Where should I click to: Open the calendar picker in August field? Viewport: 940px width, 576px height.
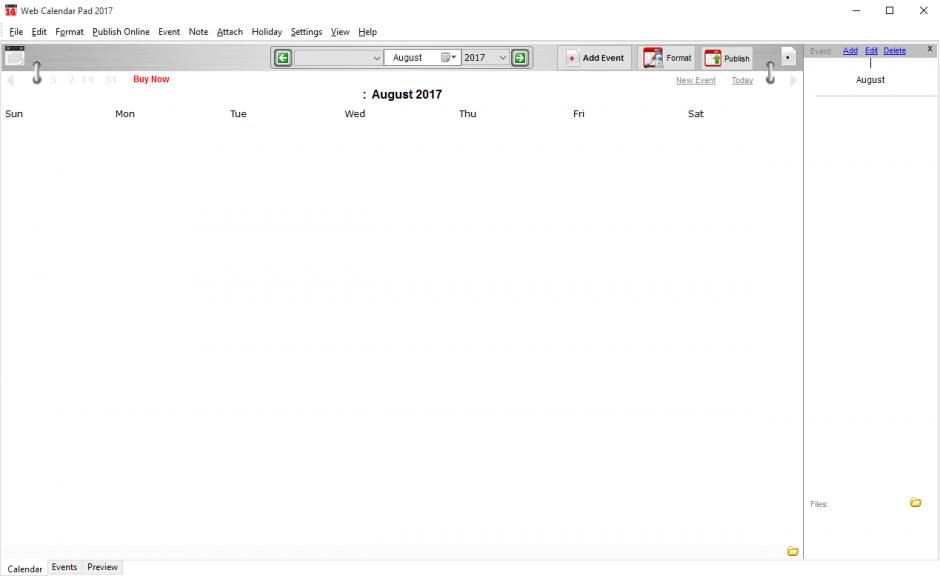tap(448, 58)
